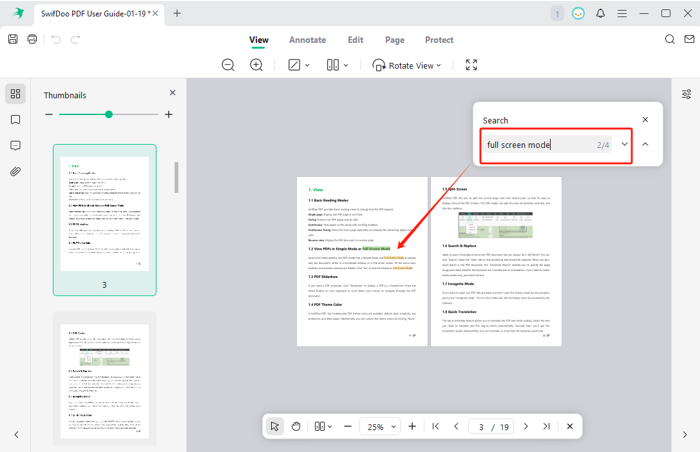Redo the last action
The image size is (700, 452).
(75, 39)
